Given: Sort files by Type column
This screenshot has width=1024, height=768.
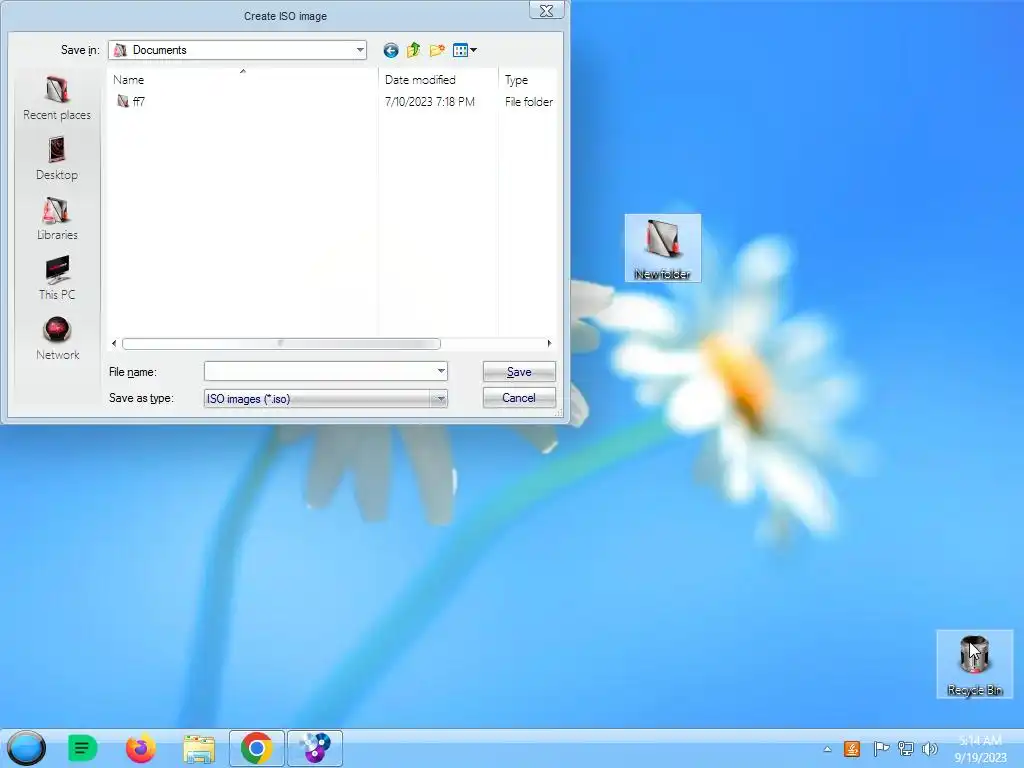Looking at the screenshot, I should point(528,80).
